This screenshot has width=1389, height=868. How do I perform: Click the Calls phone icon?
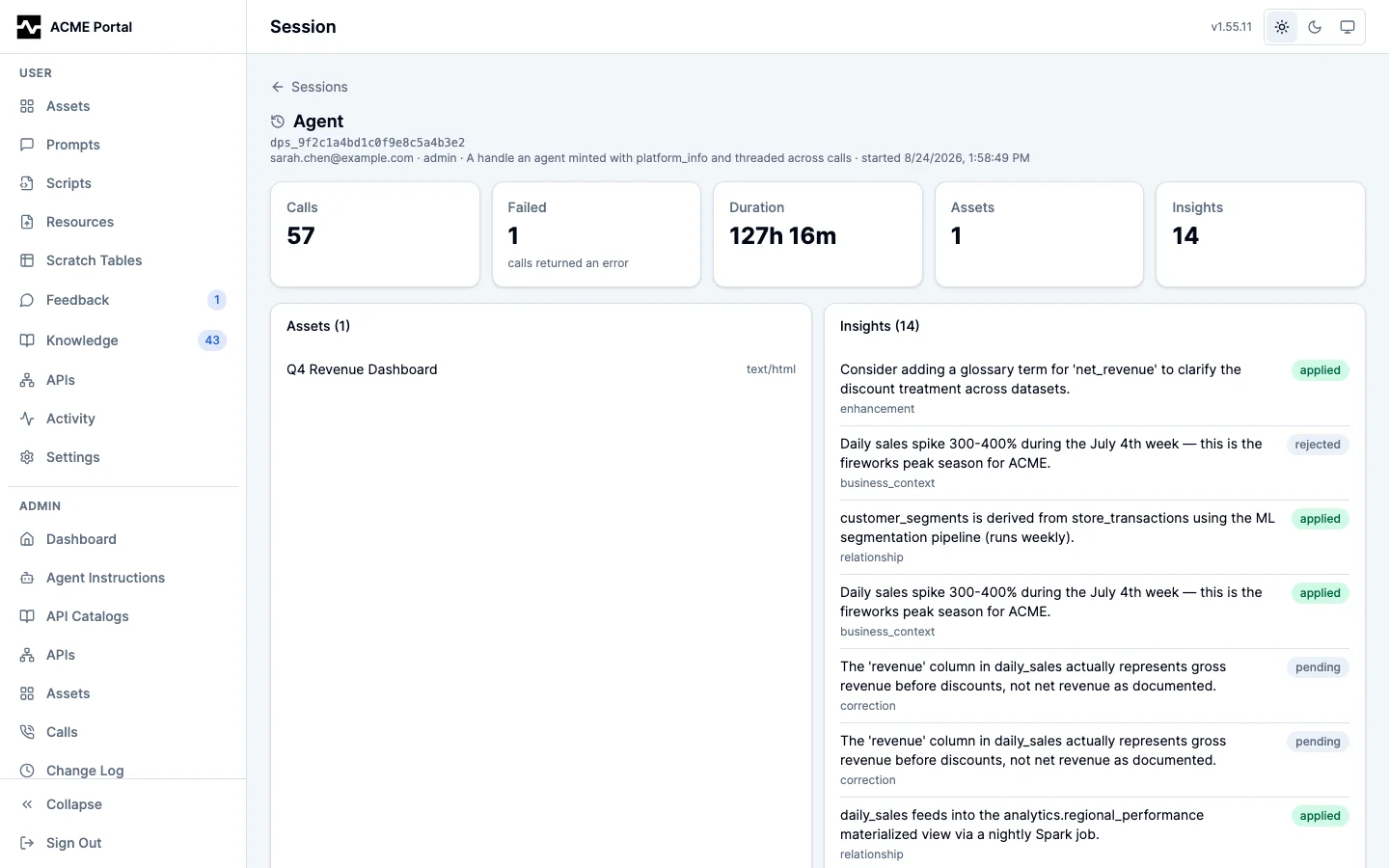pos(27,732)
